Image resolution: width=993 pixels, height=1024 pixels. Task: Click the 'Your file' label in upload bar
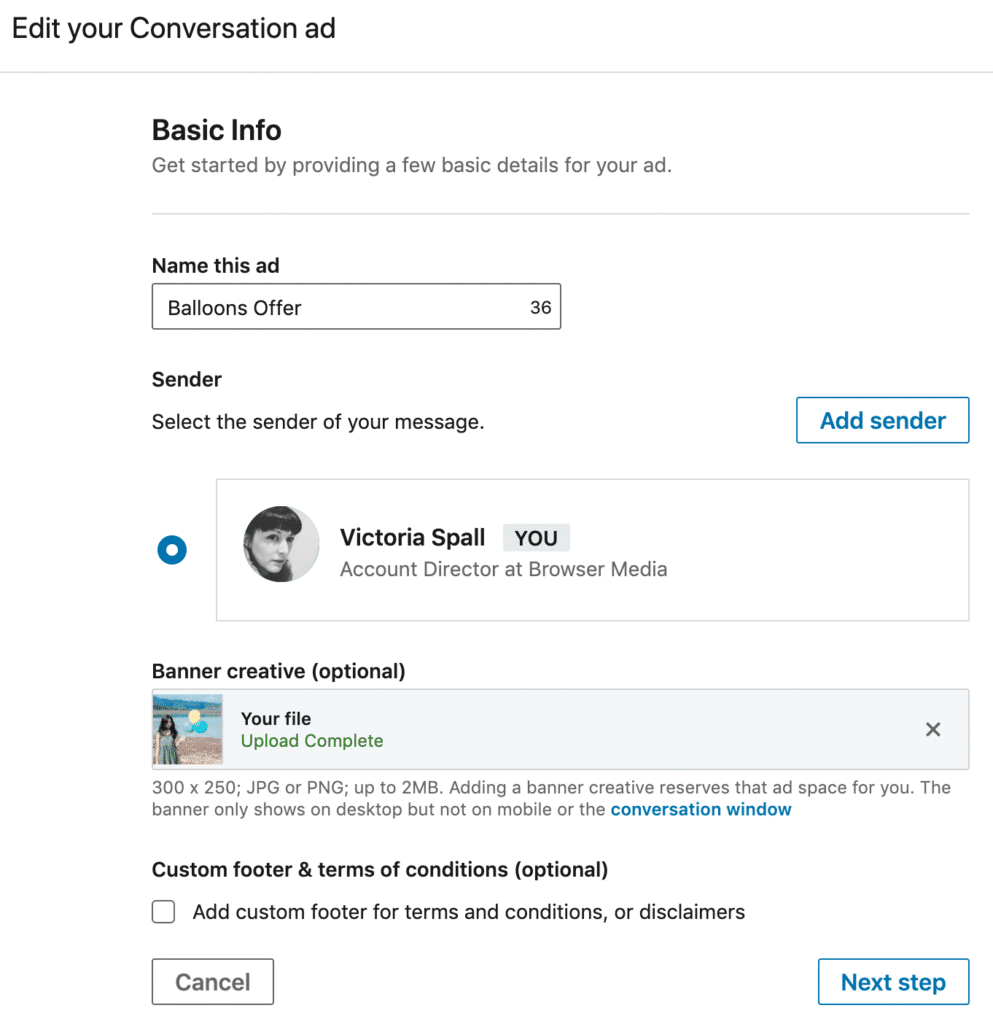pos(276,719)
